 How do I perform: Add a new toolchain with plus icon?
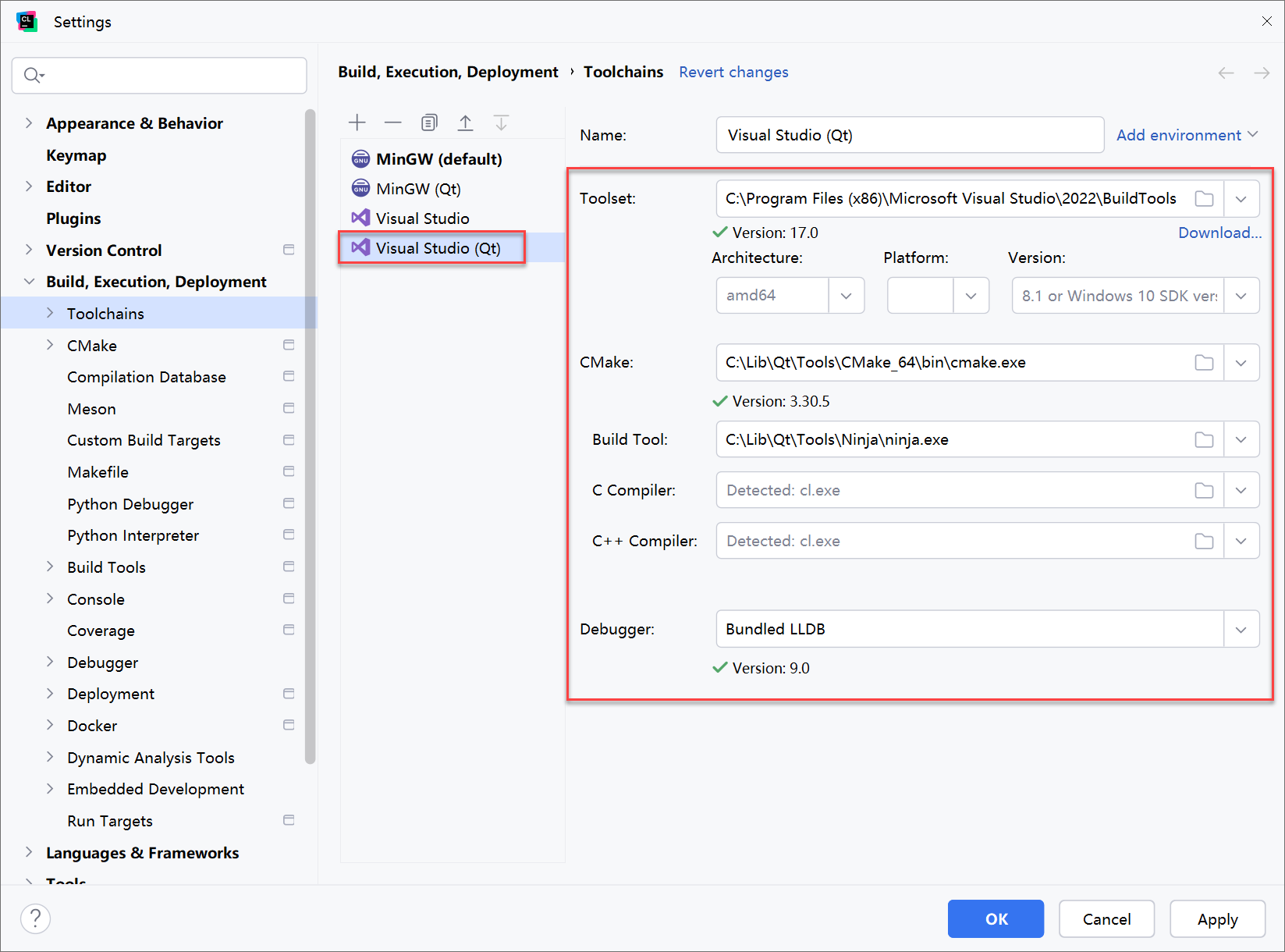[357, 123]
